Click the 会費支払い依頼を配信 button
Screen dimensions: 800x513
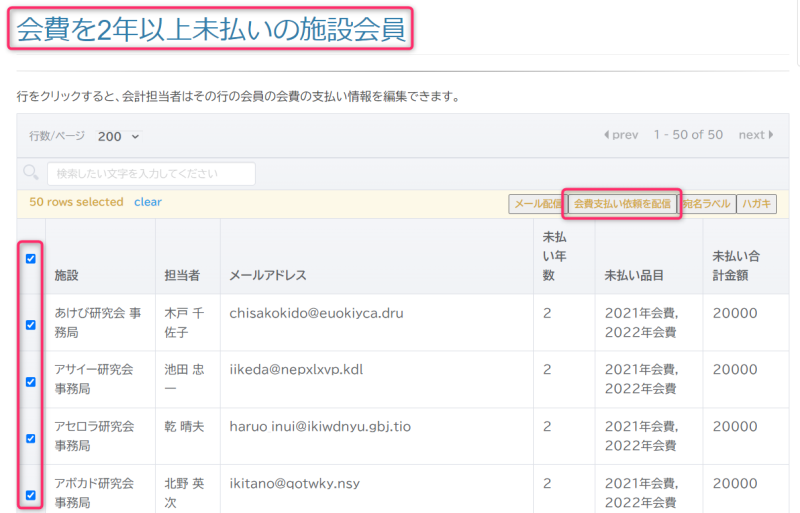pyautogui.click(x=621, y=204)
